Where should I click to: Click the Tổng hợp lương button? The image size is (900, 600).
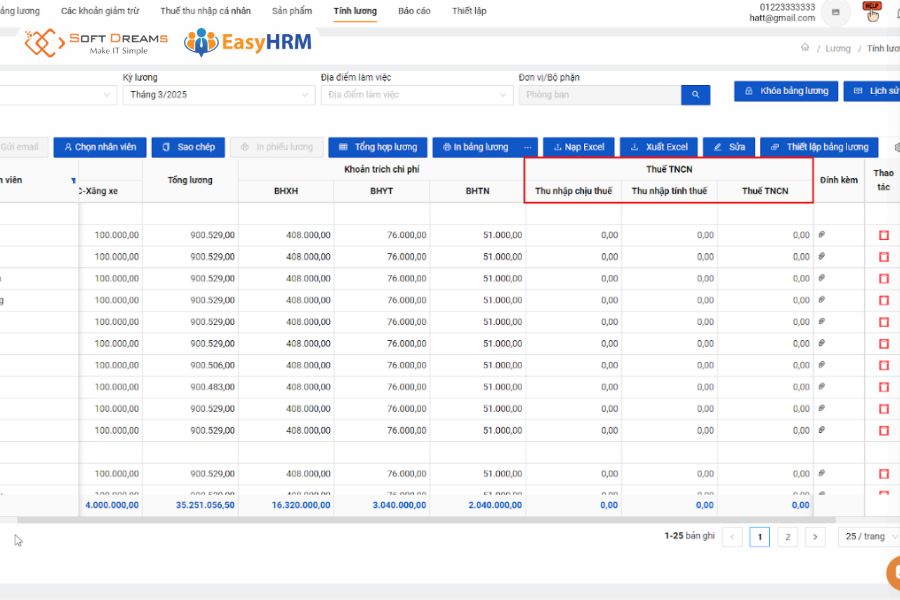[x=378, y=147]
